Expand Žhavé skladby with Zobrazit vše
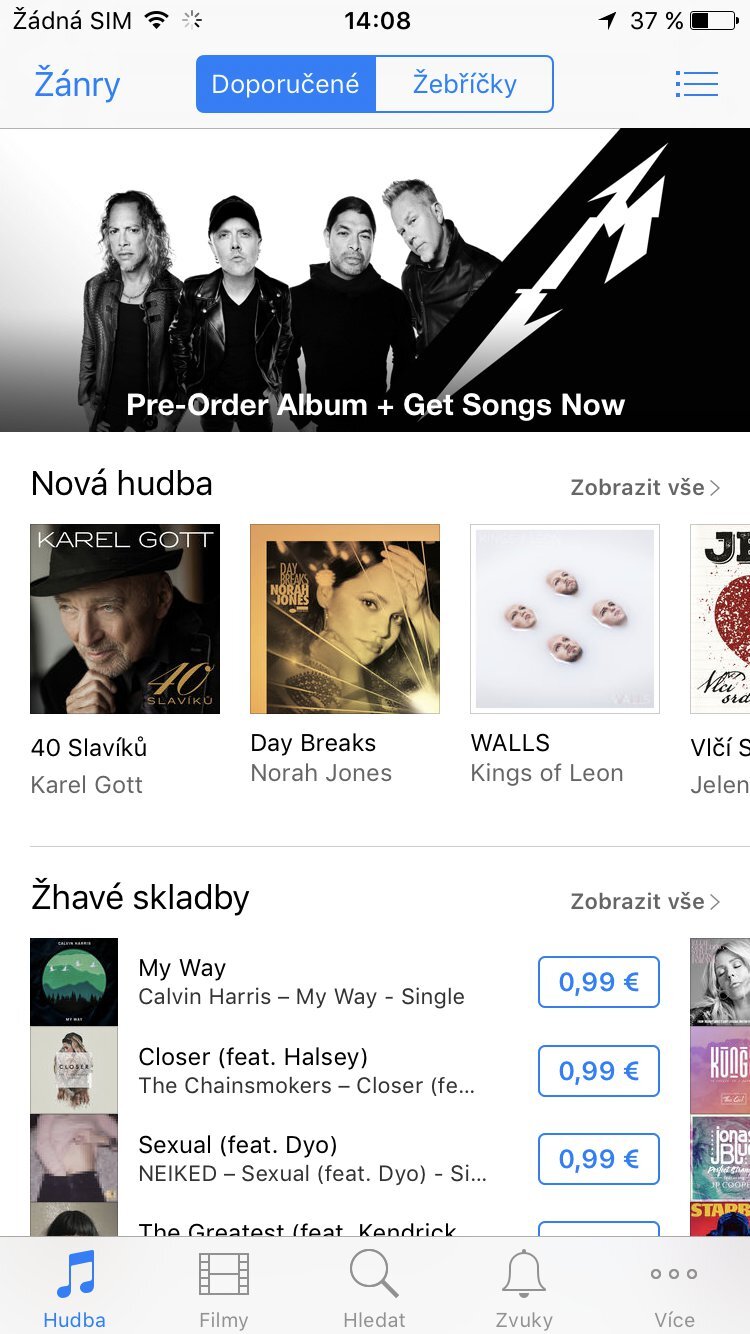This screenshot has height=1334, width=750. (x=645, y=901)
